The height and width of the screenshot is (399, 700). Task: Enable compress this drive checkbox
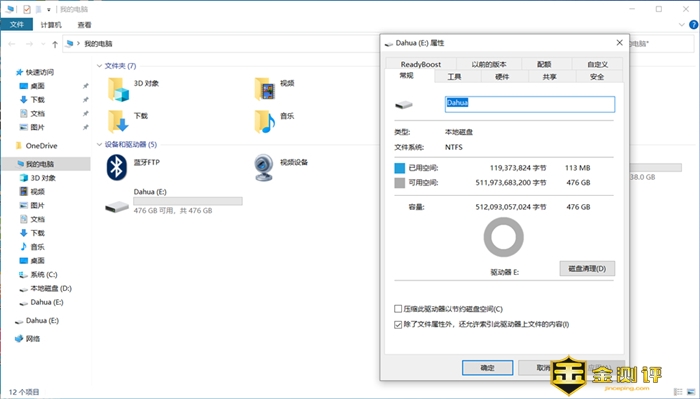[398, 309]
